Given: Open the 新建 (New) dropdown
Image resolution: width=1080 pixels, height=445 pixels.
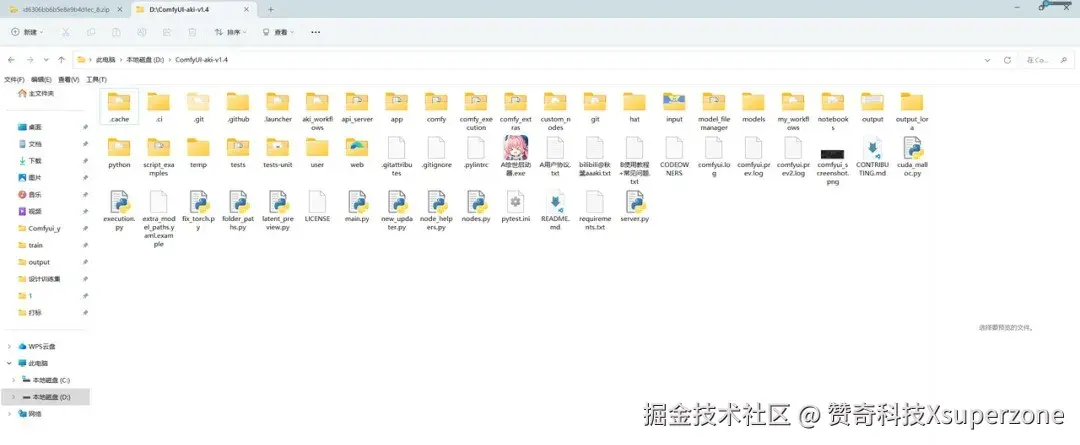Looking at the screenshot, I should coord(28,32).
